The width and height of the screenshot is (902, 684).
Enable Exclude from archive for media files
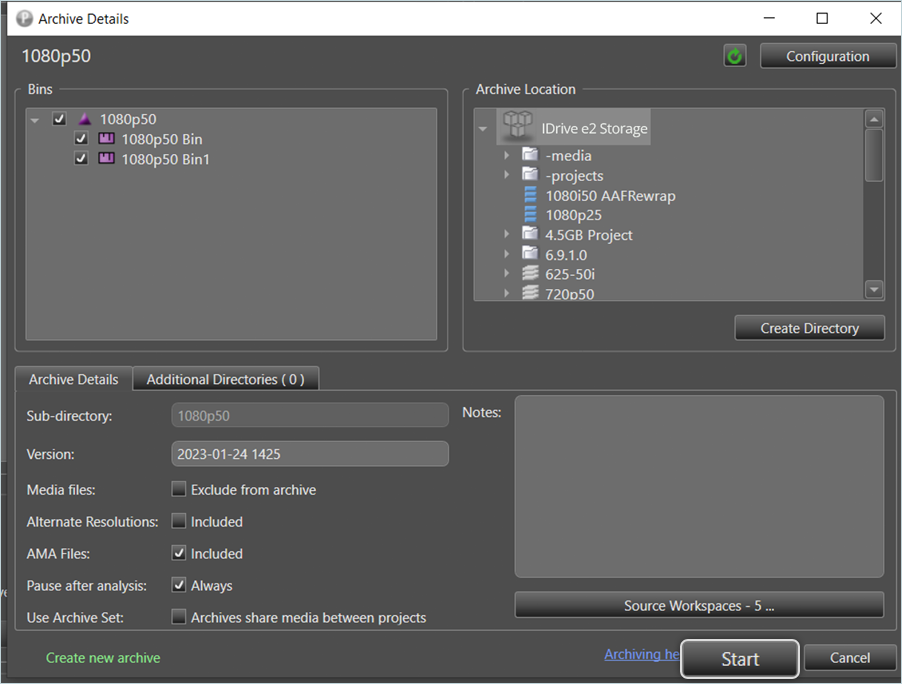click(179, 490)
